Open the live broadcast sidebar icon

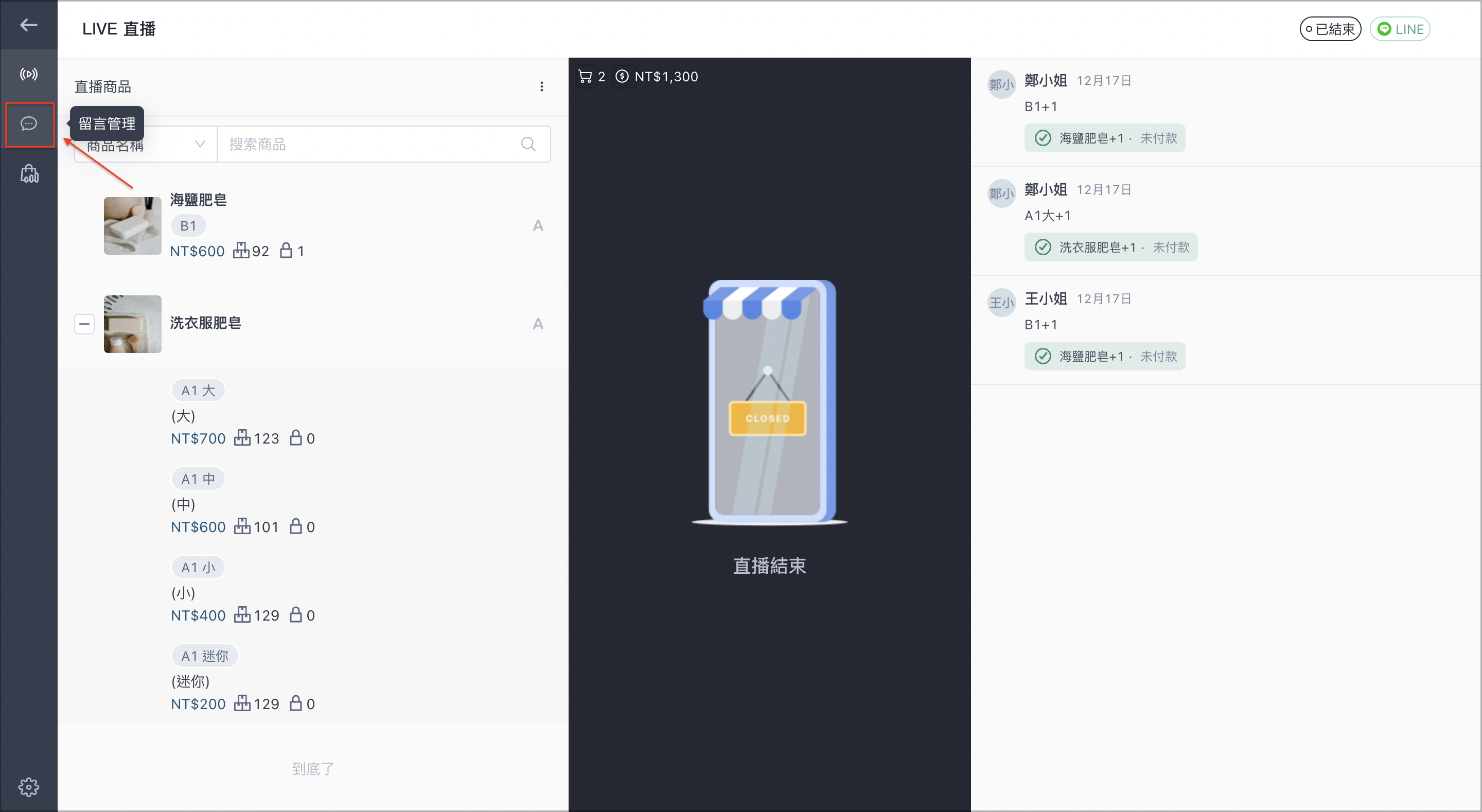click(x=29, y=74)
